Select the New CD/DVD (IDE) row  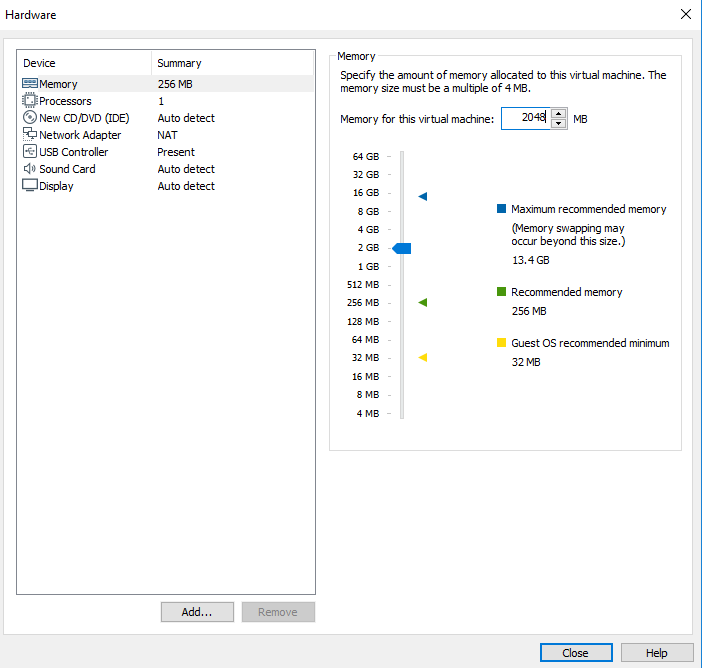tap(166, 118)
